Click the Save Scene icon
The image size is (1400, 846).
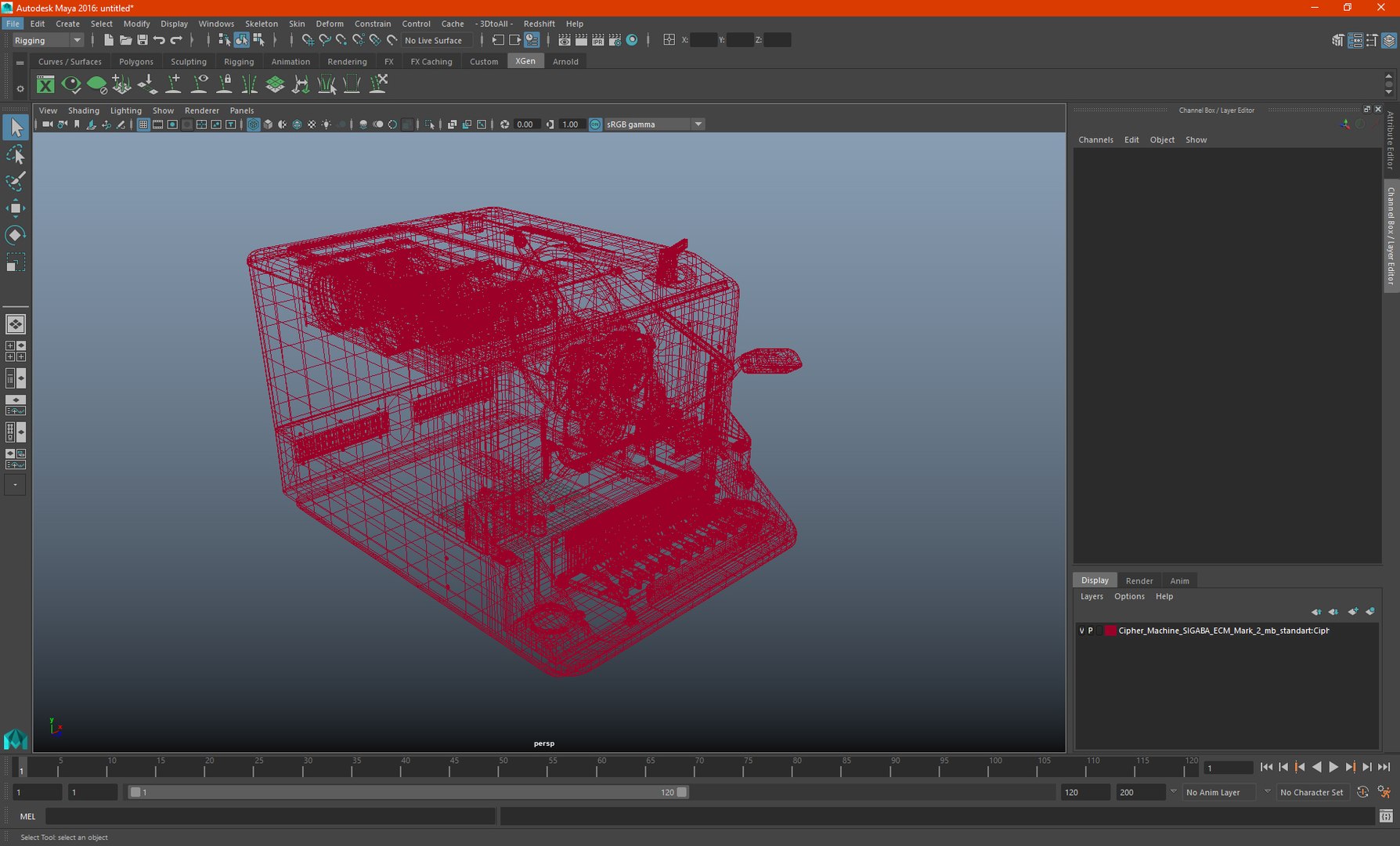pos(143,40)
